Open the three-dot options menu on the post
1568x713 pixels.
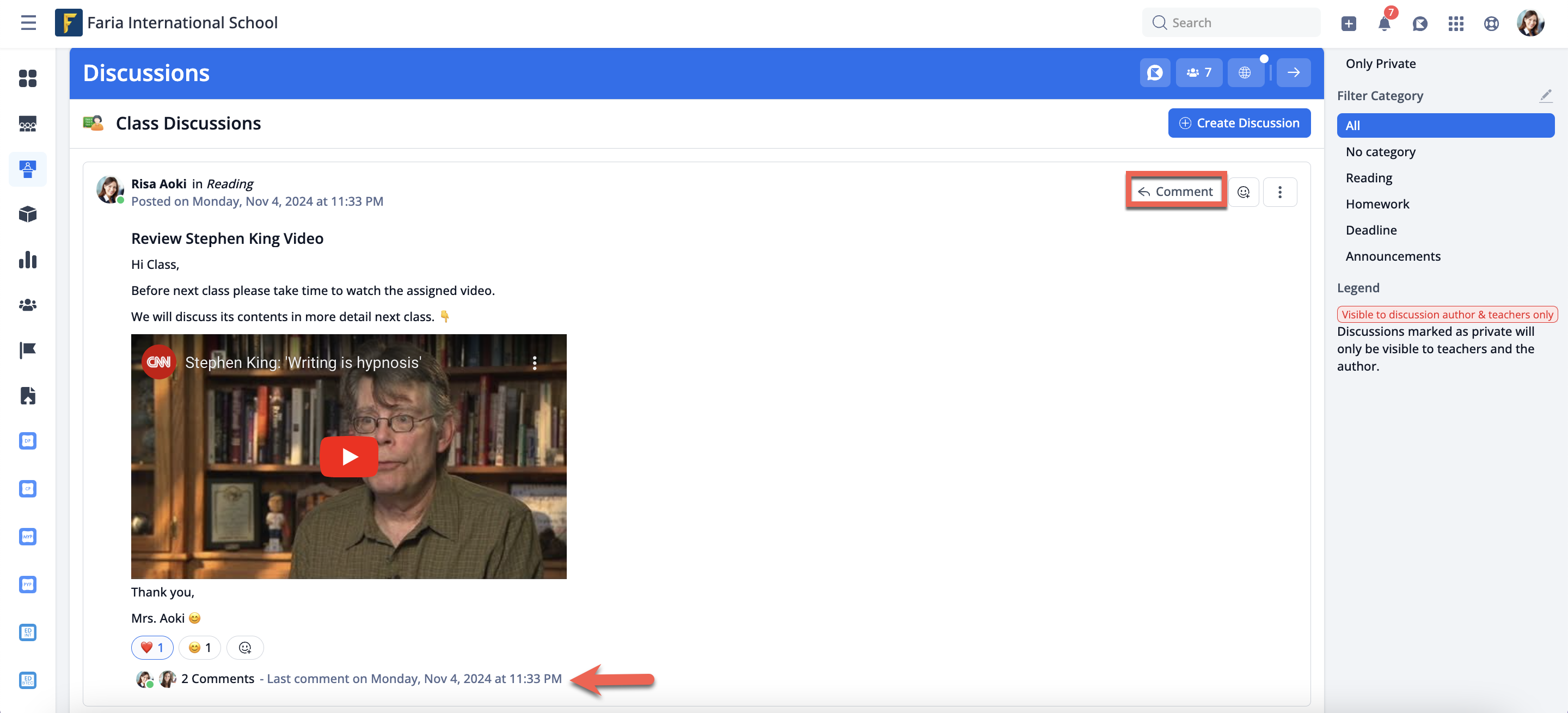coord(1279,192)
